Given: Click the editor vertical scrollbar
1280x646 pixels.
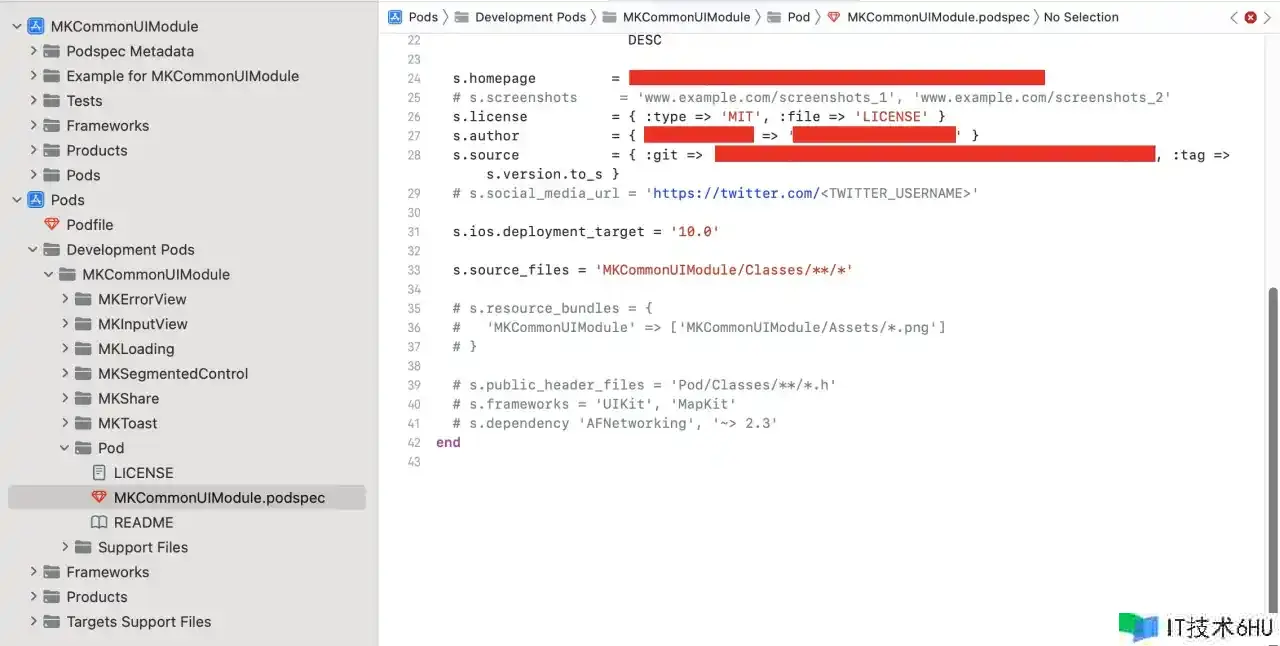Looking at the screenshot, I should point(1272,400).
